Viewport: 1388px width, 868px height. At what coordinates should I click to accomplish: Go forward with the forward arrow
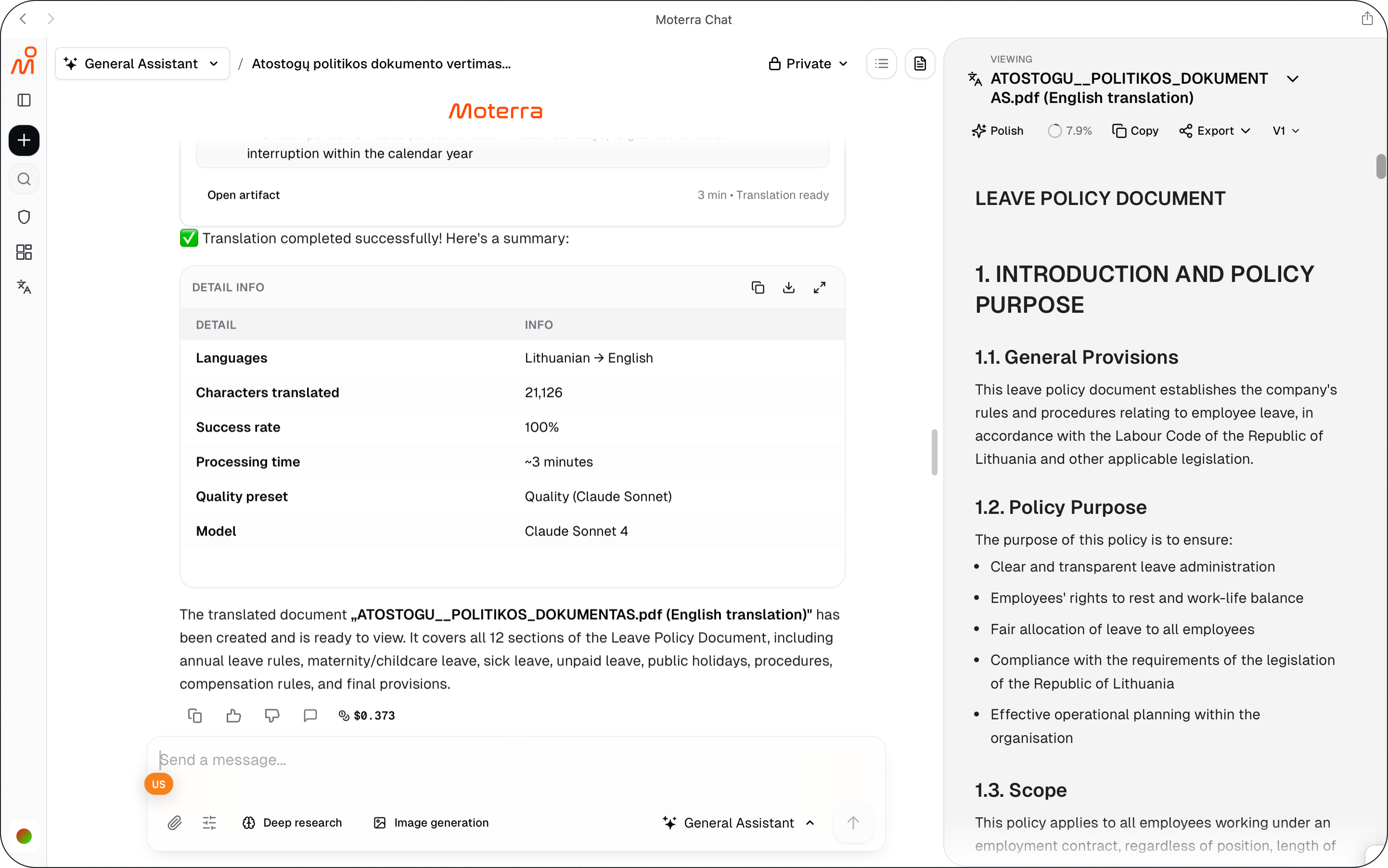51,19
